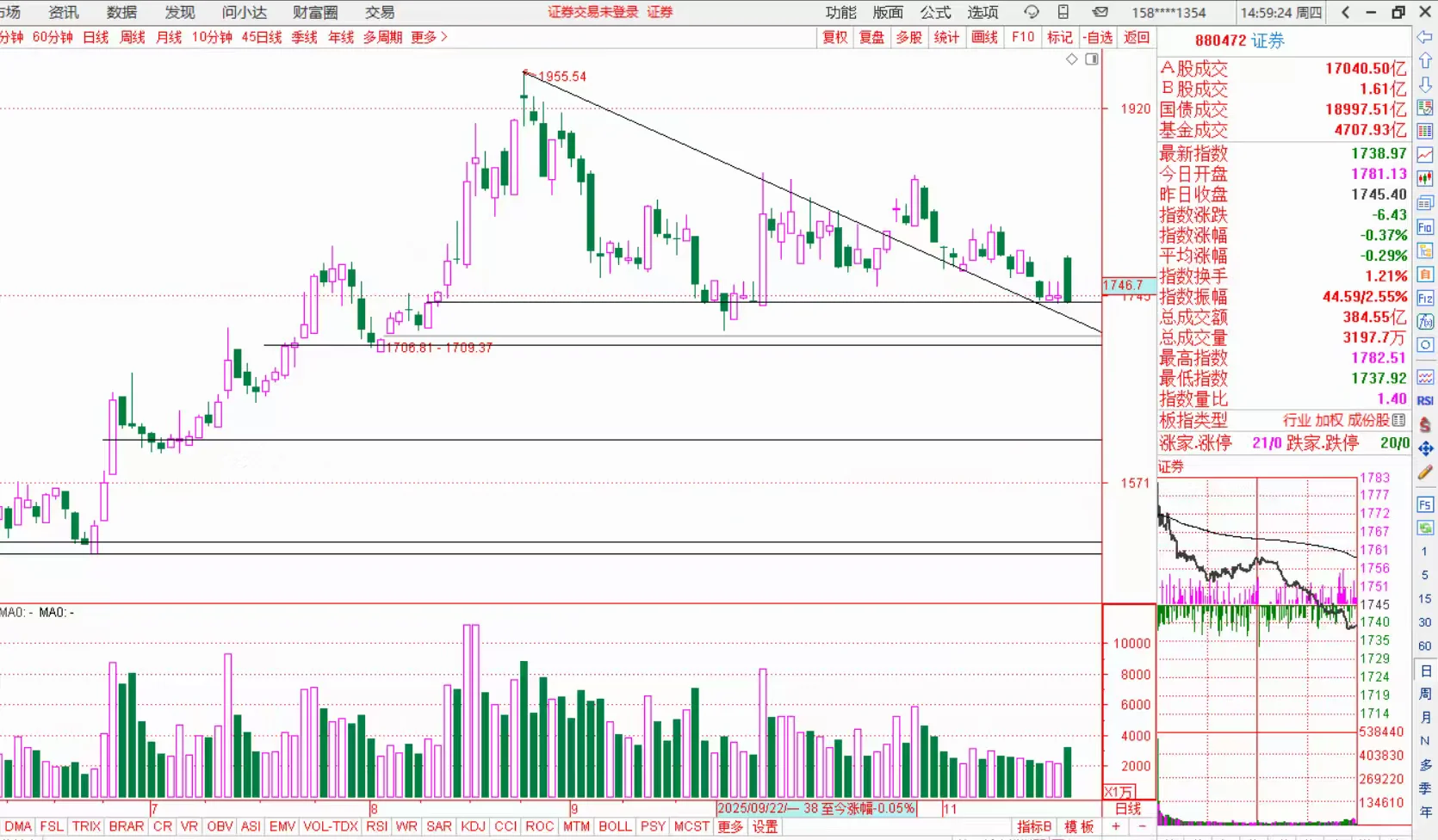This screenshot has height=840, width=1438.
Task: Click the panel layout icon atop chart
Action: pyautogui.click(x=1092, y=59)
